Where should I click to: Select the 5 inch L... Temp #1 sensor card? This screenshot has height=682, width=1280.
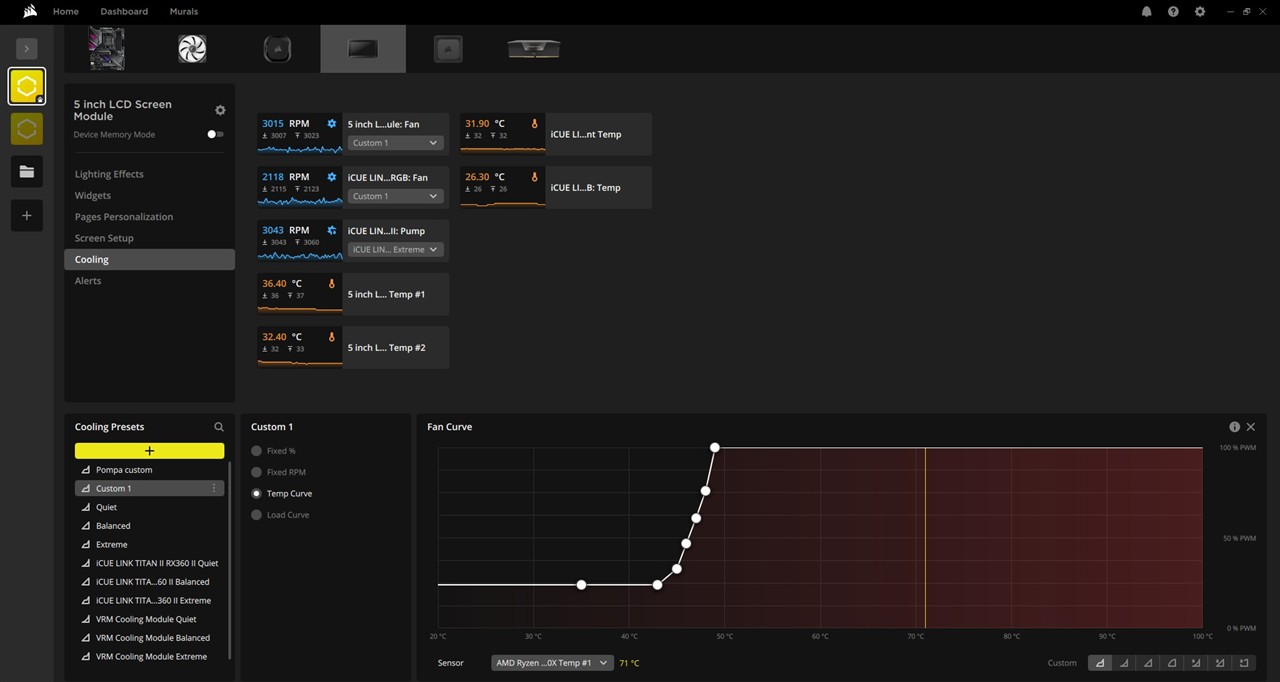coord(353,294)
